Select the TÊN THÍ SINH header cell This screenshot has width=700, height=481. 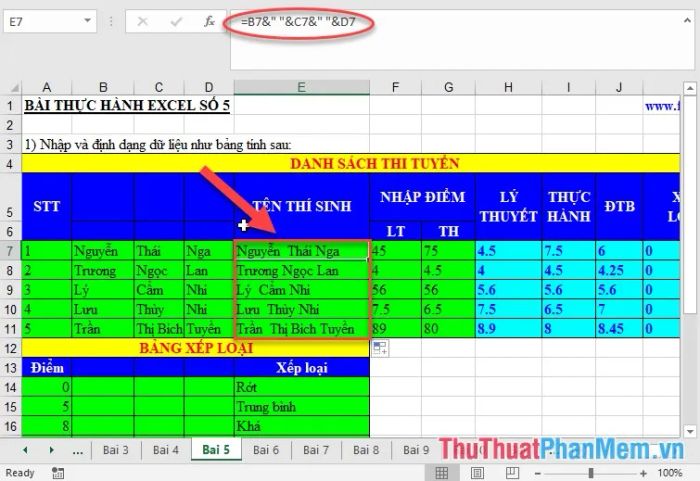tap(302, 206)
